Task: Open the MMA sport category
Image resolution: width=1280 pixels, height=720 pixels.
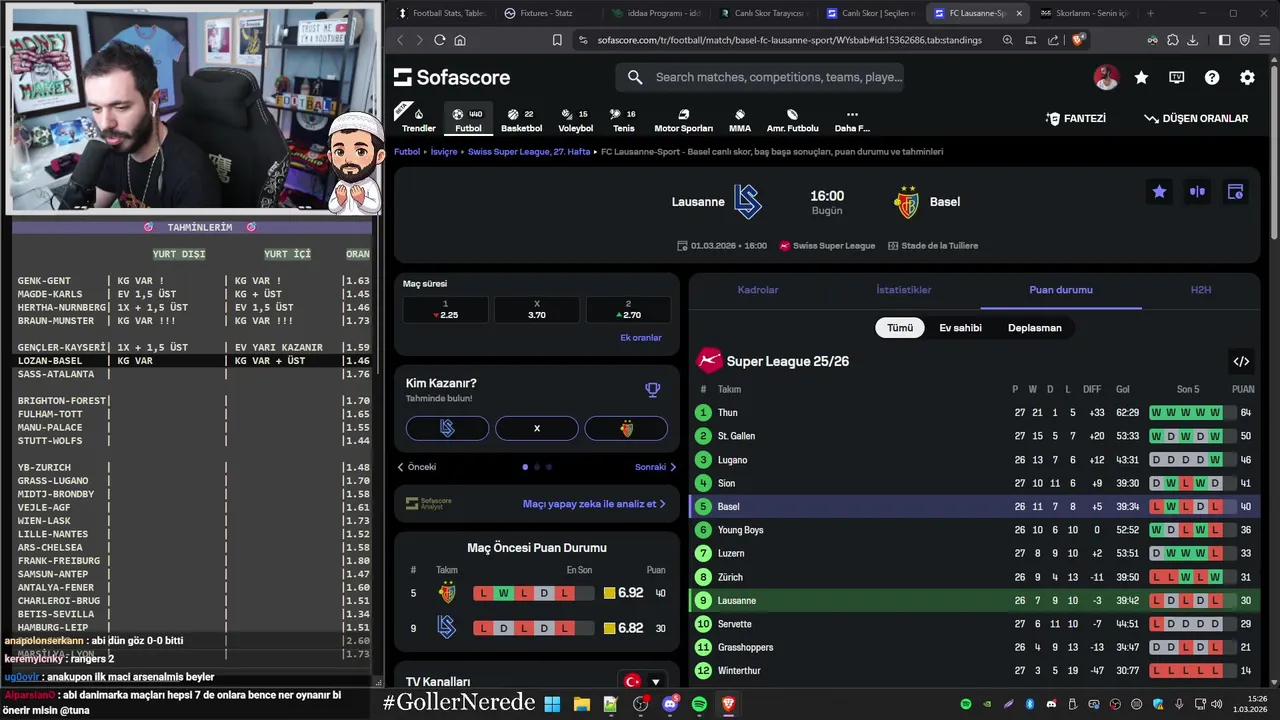Action: tap(740, 119)
